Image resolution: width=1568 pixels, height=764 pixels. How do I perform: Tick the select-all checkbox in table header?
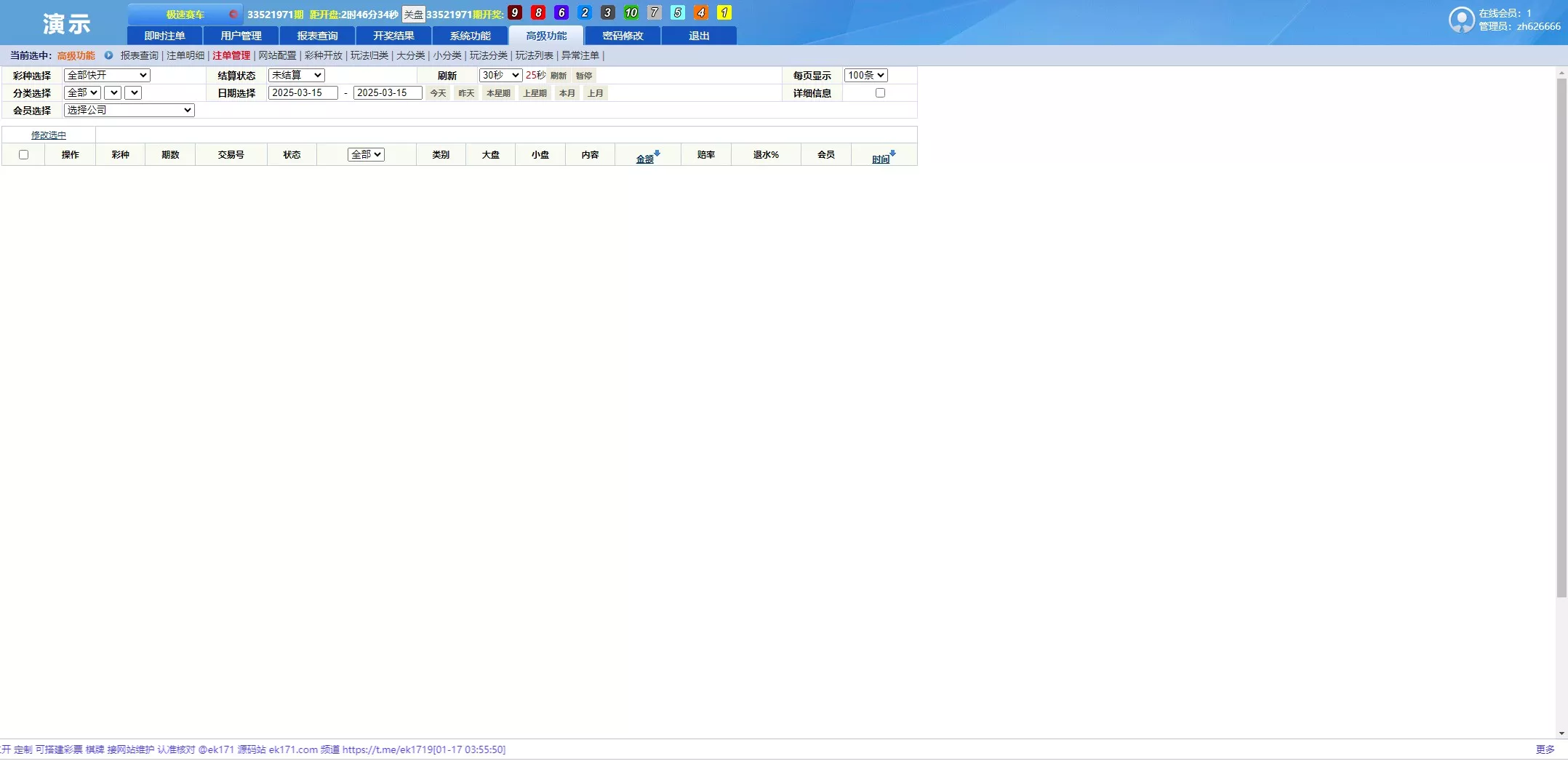(x=23, y=155)
